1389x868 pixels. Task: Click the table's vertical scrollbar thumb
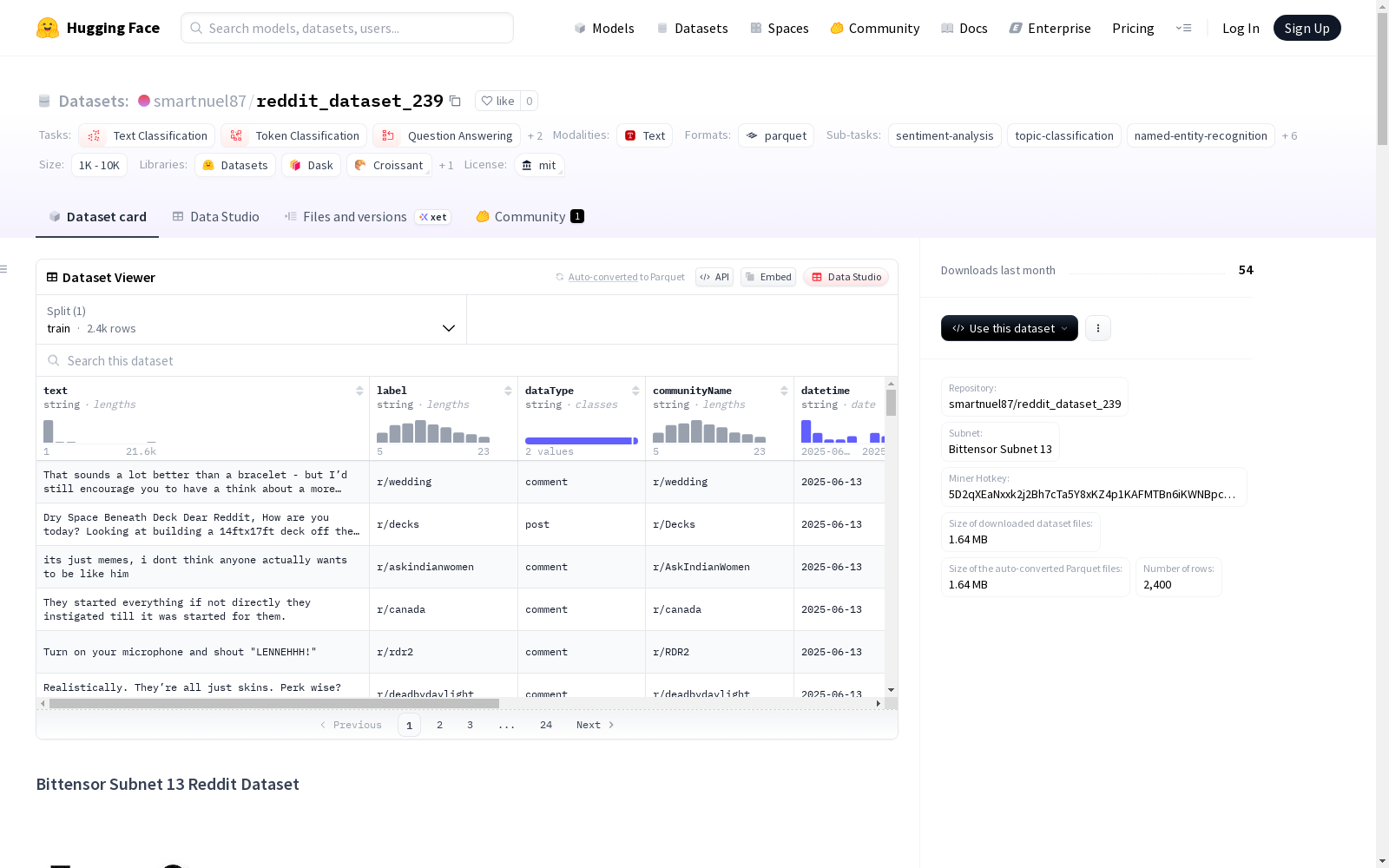892,403
